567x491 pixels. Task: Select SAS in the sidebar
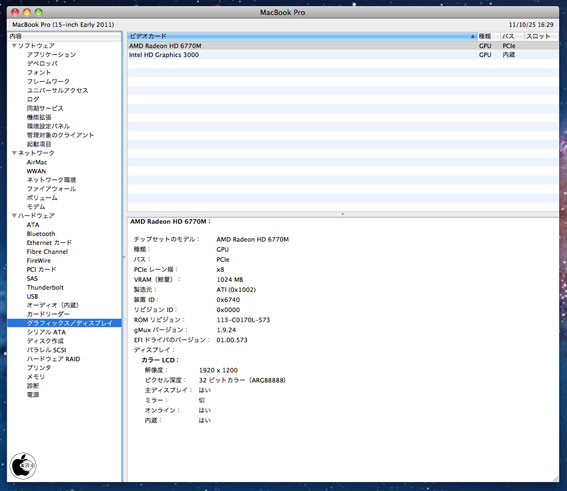click(32, 278)
